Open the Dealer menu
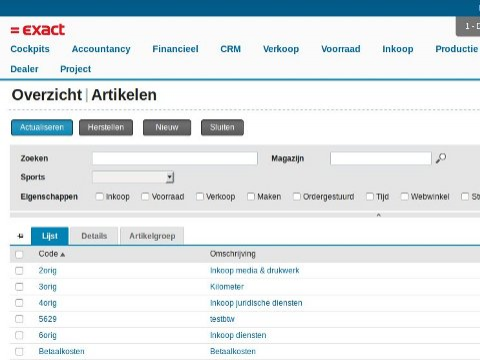This screenshot has height=360, width=480. point(24,69)
